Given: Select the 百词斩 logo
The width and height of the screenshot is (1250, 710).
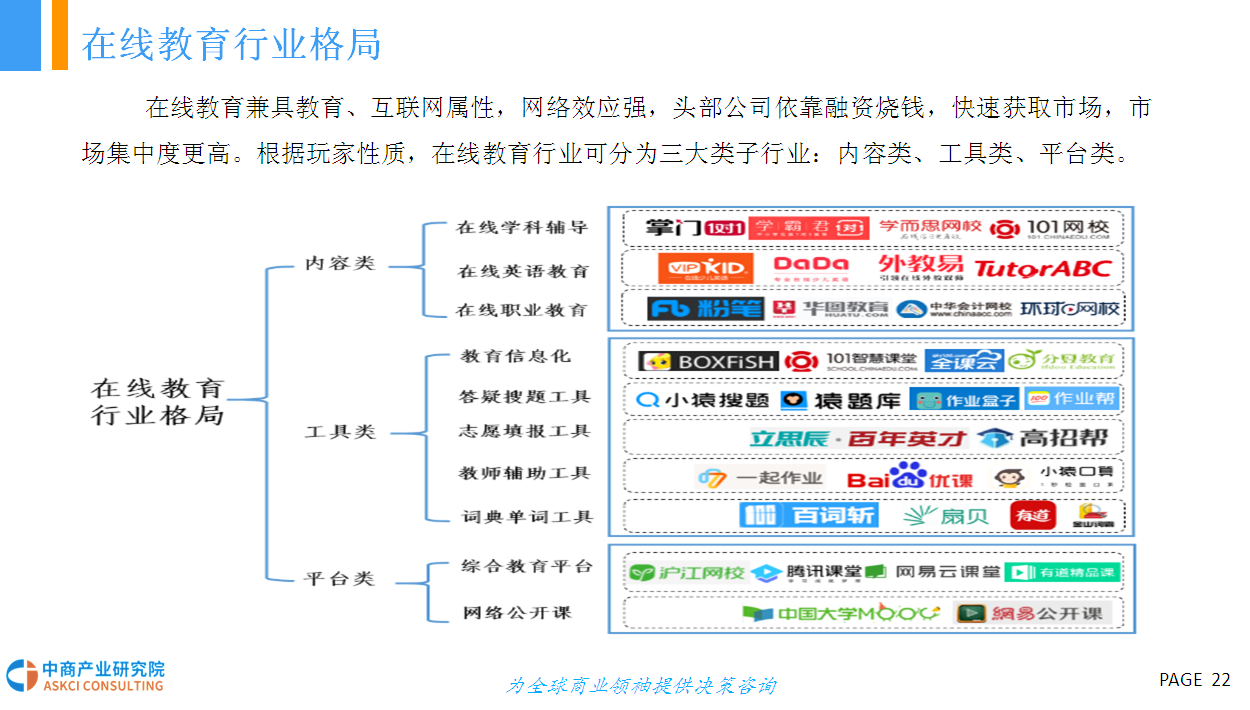Looking at the screenshot, I should [x=809, y=515].
